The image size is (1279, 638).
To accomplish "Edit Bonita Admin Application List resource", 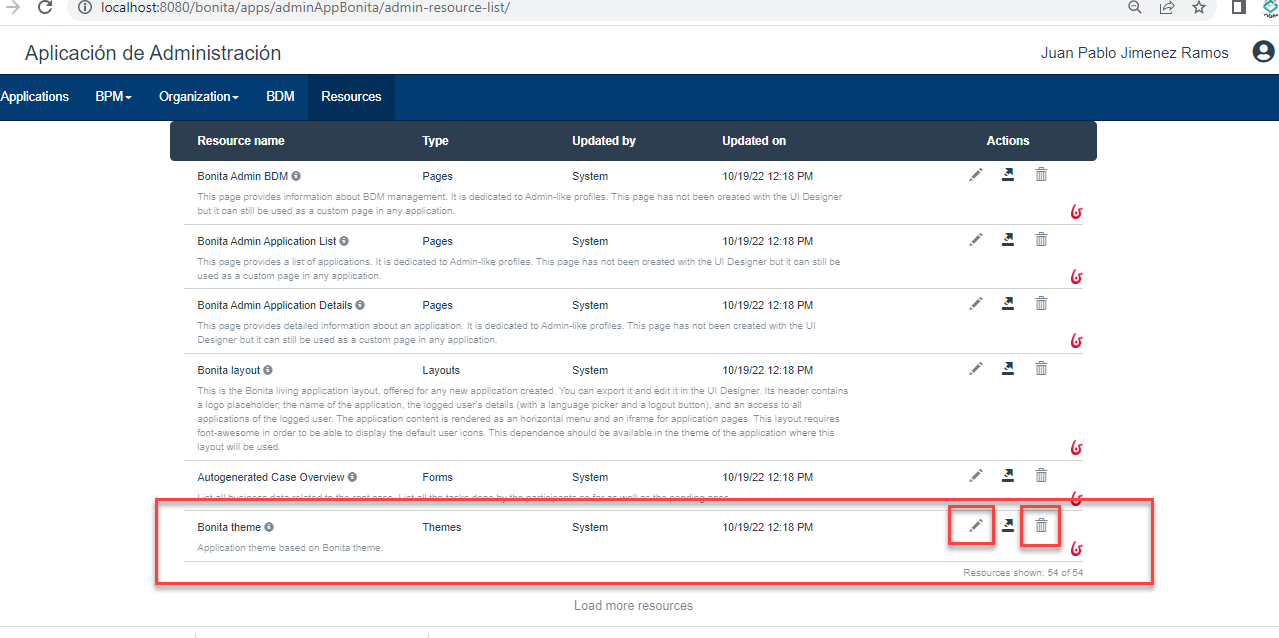I will 976,240.
